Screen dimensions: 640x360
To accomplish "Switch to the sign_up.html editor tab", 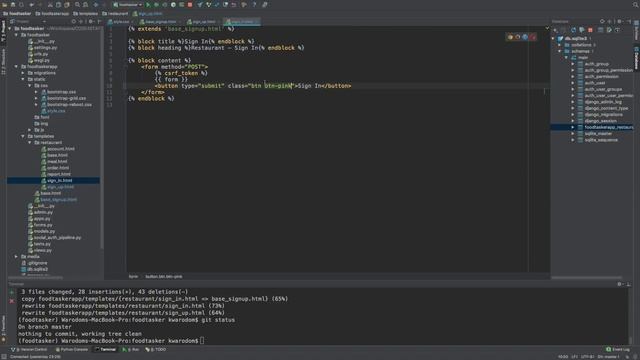I will pyautogui.click(x=203, y=22).
